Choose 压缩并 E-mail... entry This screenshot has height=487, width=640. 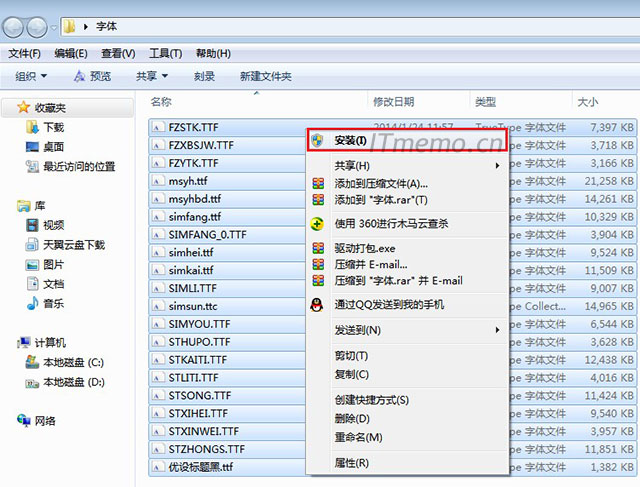(x=407, y=264)
